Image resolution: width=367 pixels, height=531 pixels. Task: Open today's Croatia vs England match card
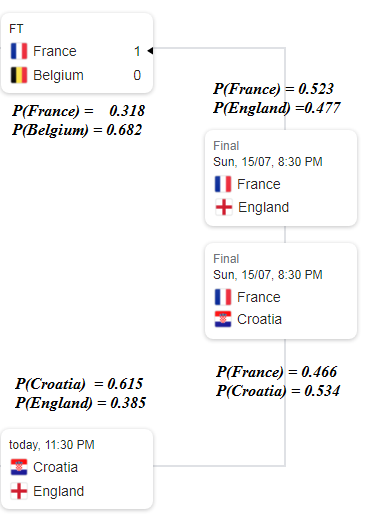77,469
